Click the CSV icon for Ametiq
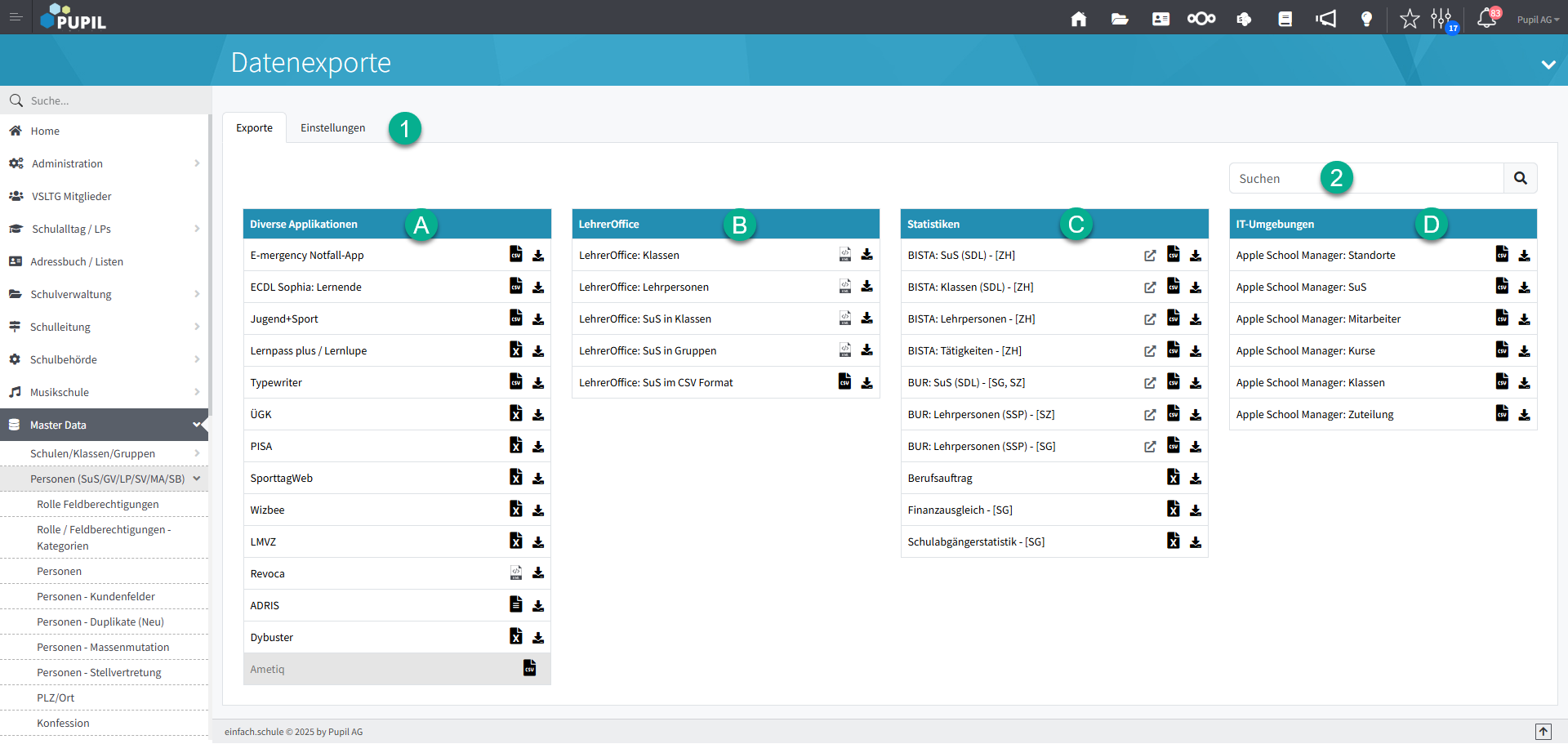Viewport: 1568px width, 744px height. 530,668
